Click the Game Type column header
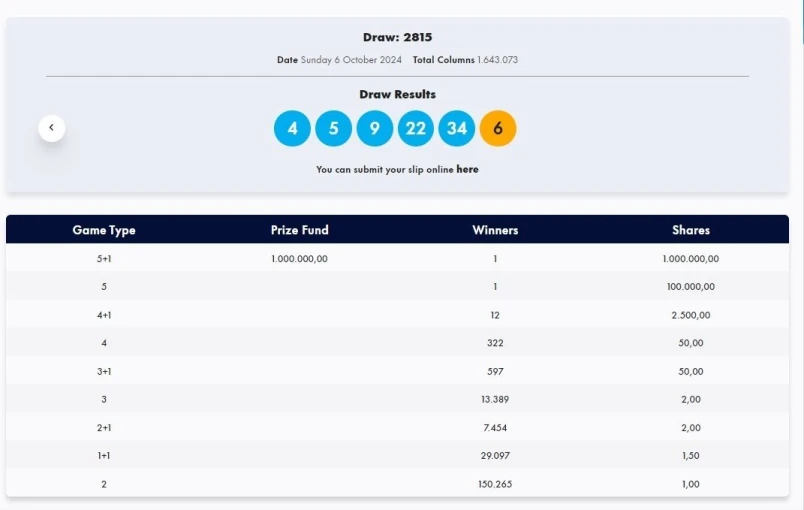804x510 pixels. 104,230
